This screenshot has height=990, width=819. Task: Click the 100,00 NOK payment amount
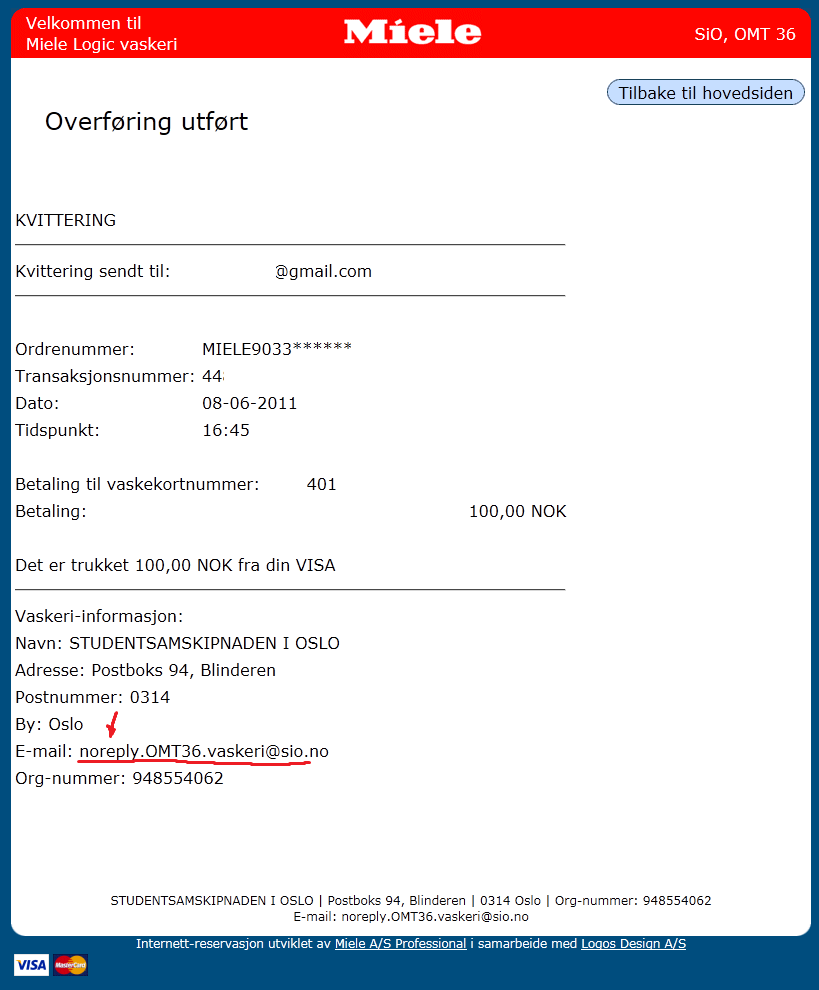coord(517,511)
